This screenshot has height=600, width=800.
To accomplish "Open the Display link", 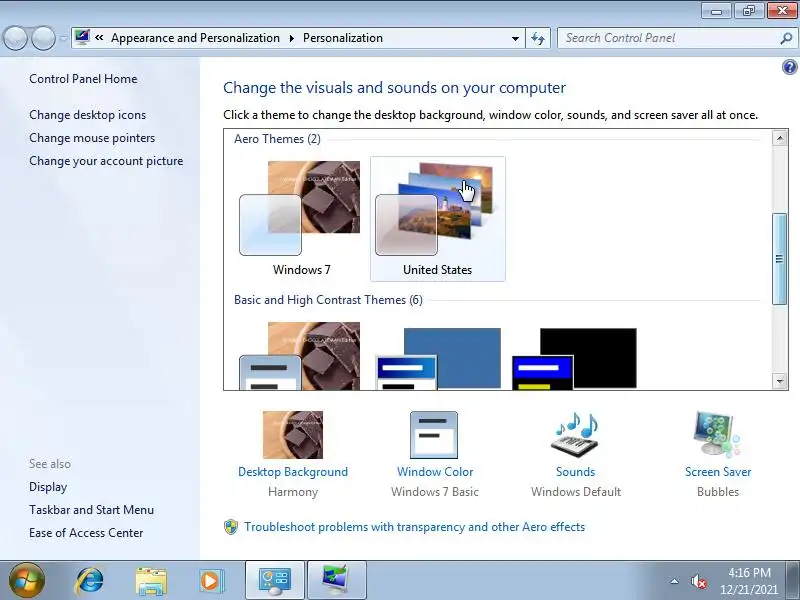I will pos(48,487).
